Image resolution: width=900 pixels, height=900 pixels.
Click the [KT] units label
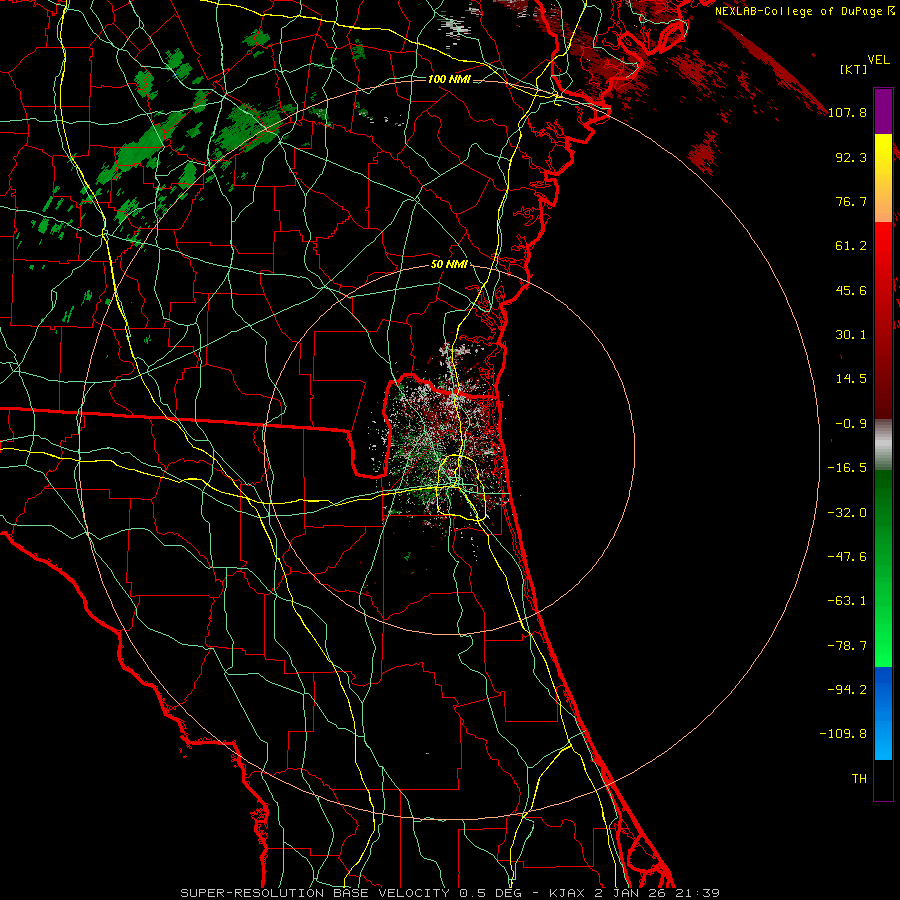tap(854, 69)
